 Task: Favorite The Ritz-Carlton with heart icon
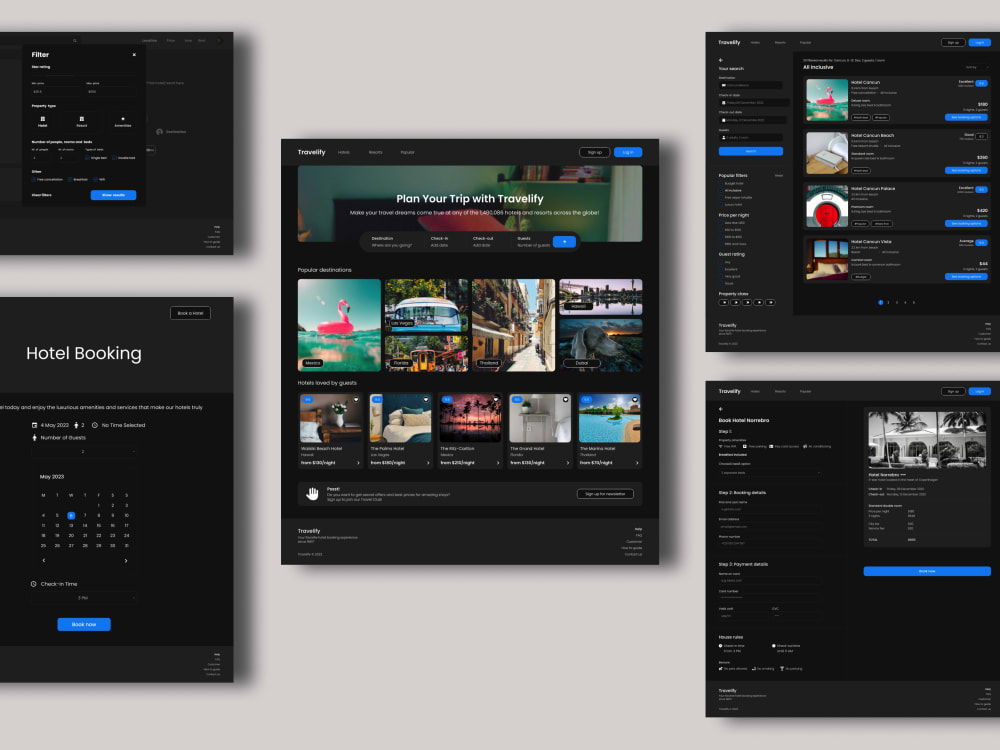coord(496,400)
